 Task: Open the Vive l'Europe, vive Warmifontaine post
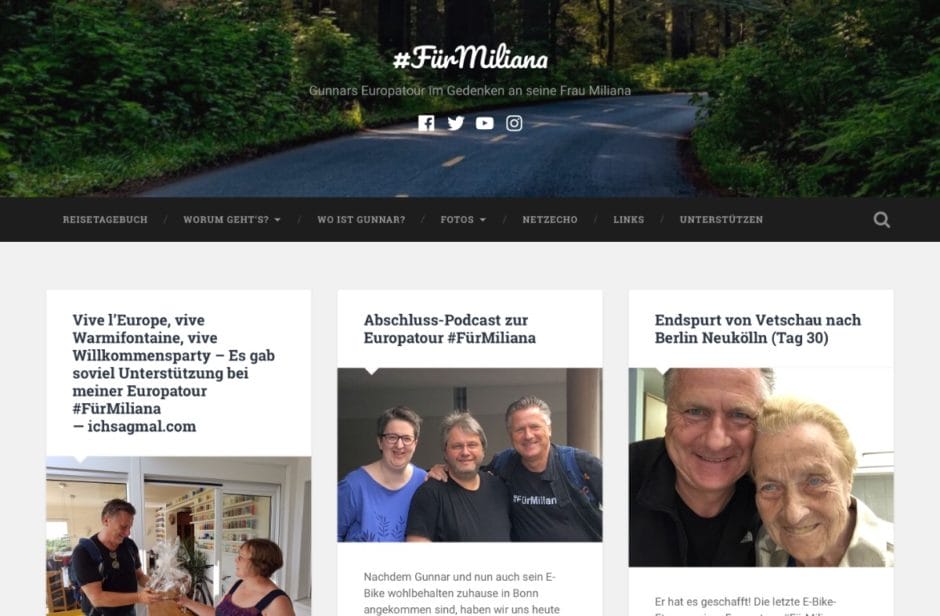pyautogui.click(x=174, y=373)
